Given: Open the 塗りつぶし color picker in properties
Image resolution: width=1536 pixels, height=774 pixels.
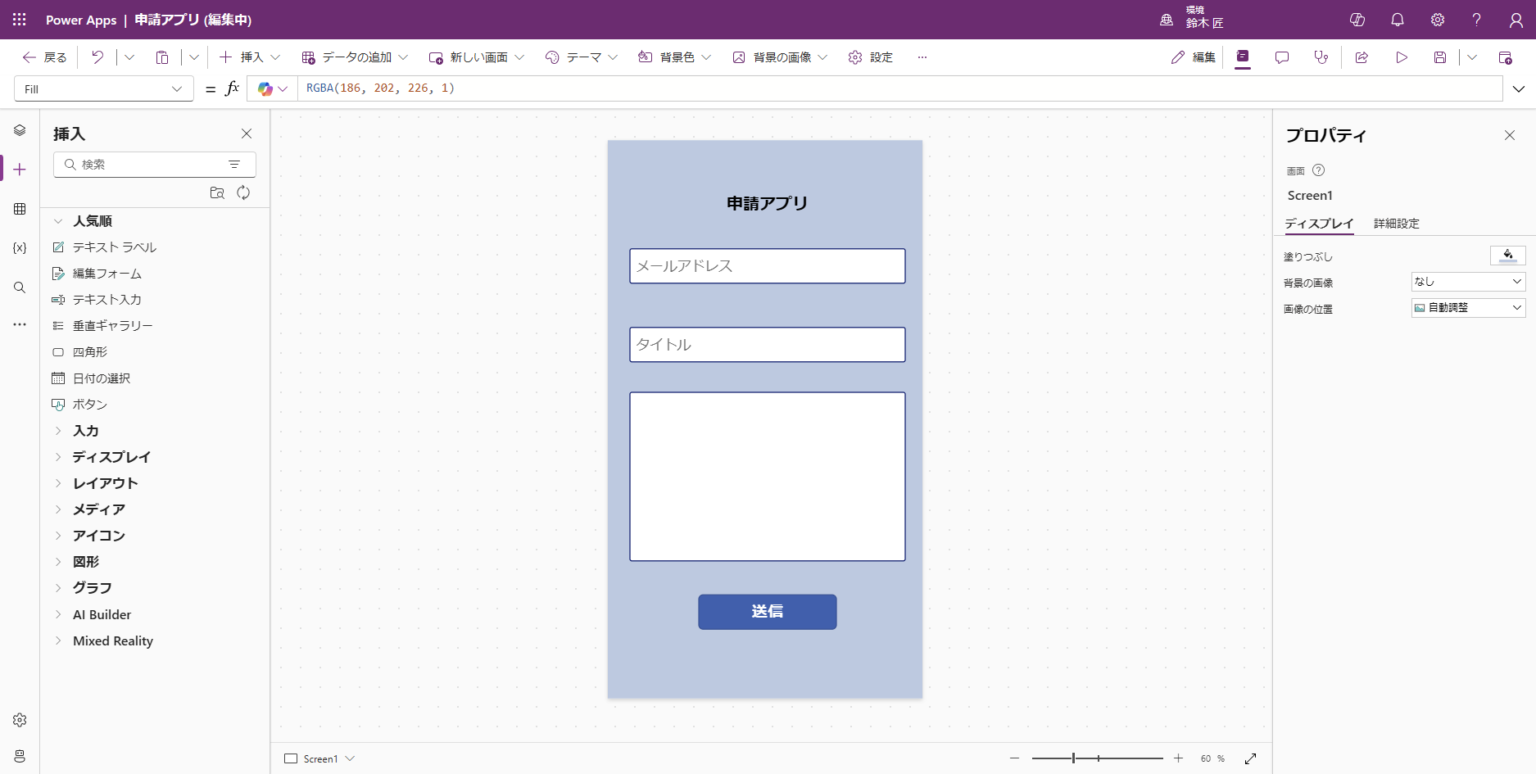Looking at the screenshot, I should click(1508, 255).
